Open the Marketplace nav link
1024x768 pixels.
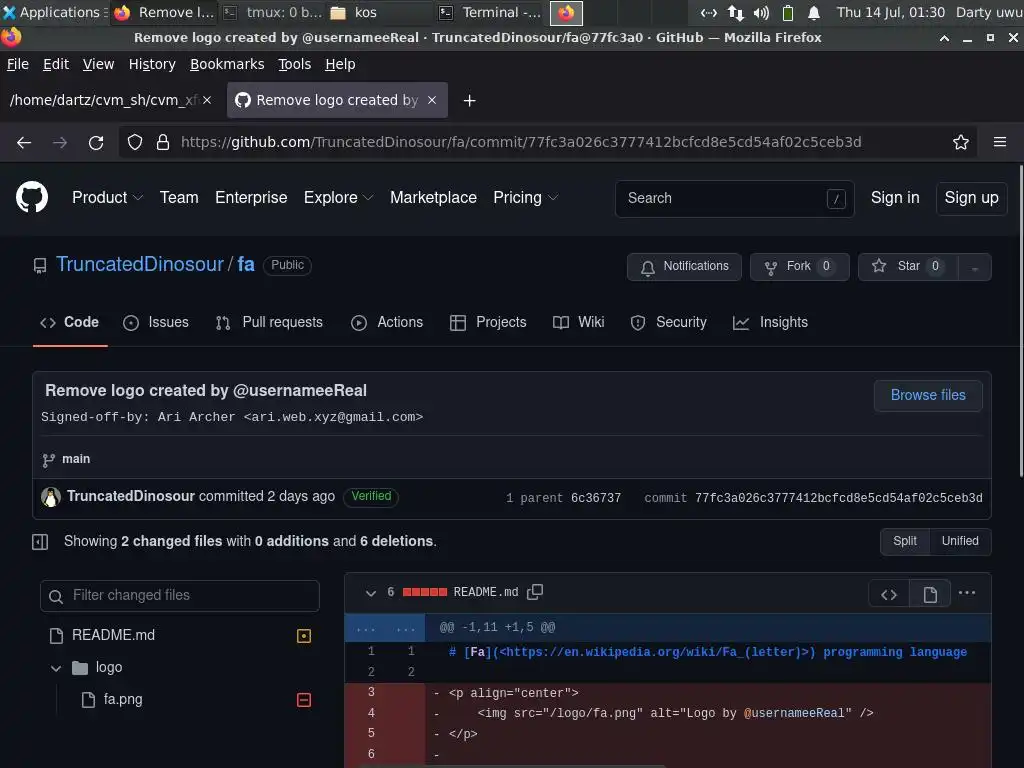pos(433,197)
